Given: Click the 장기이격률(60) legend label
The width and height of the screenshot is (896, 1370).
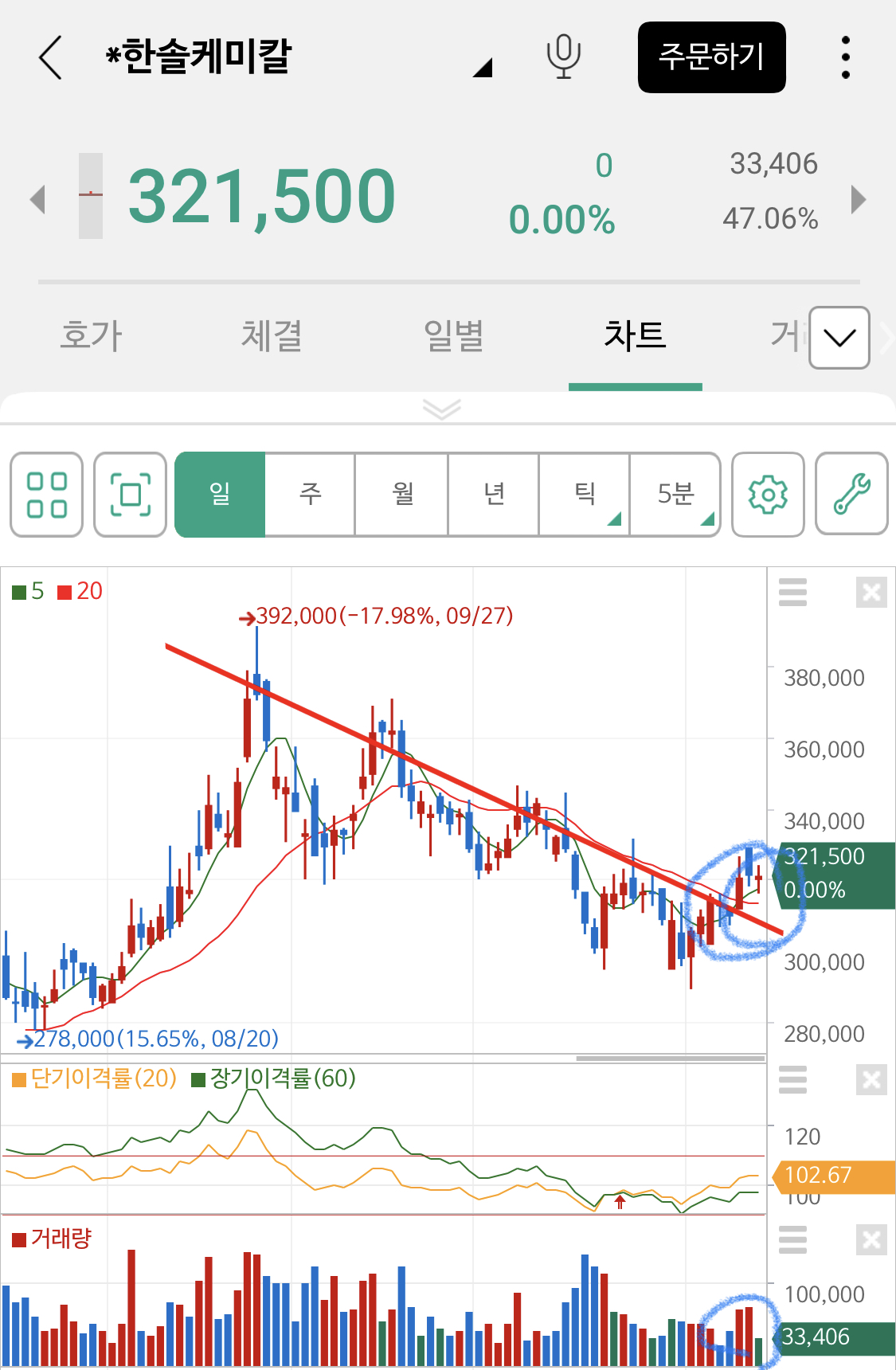Looking at the screenshot, I should pyautogui.click(x=274, y=1078).
